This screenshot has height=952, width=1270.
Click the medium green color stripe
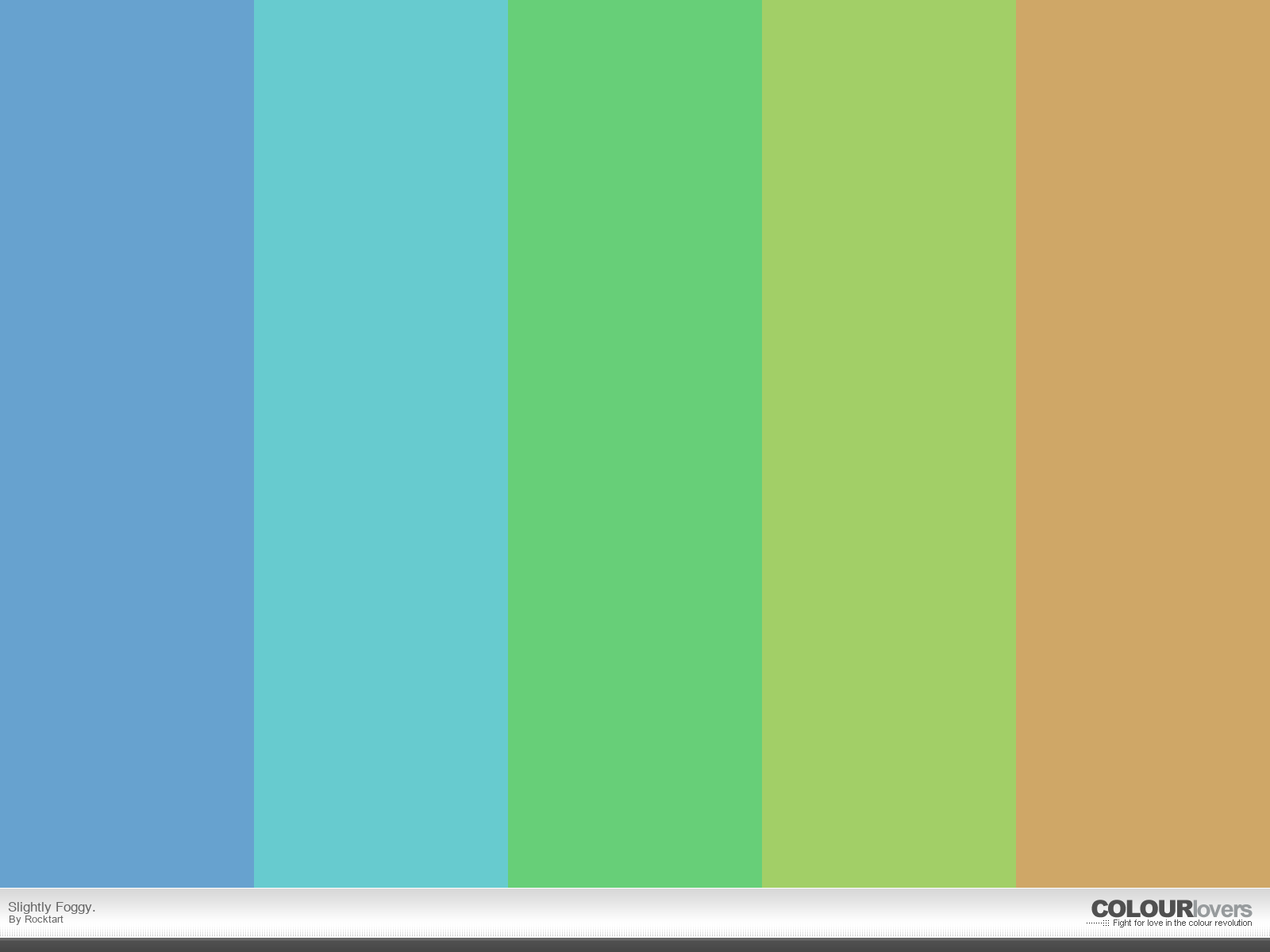tap(635, 443)
